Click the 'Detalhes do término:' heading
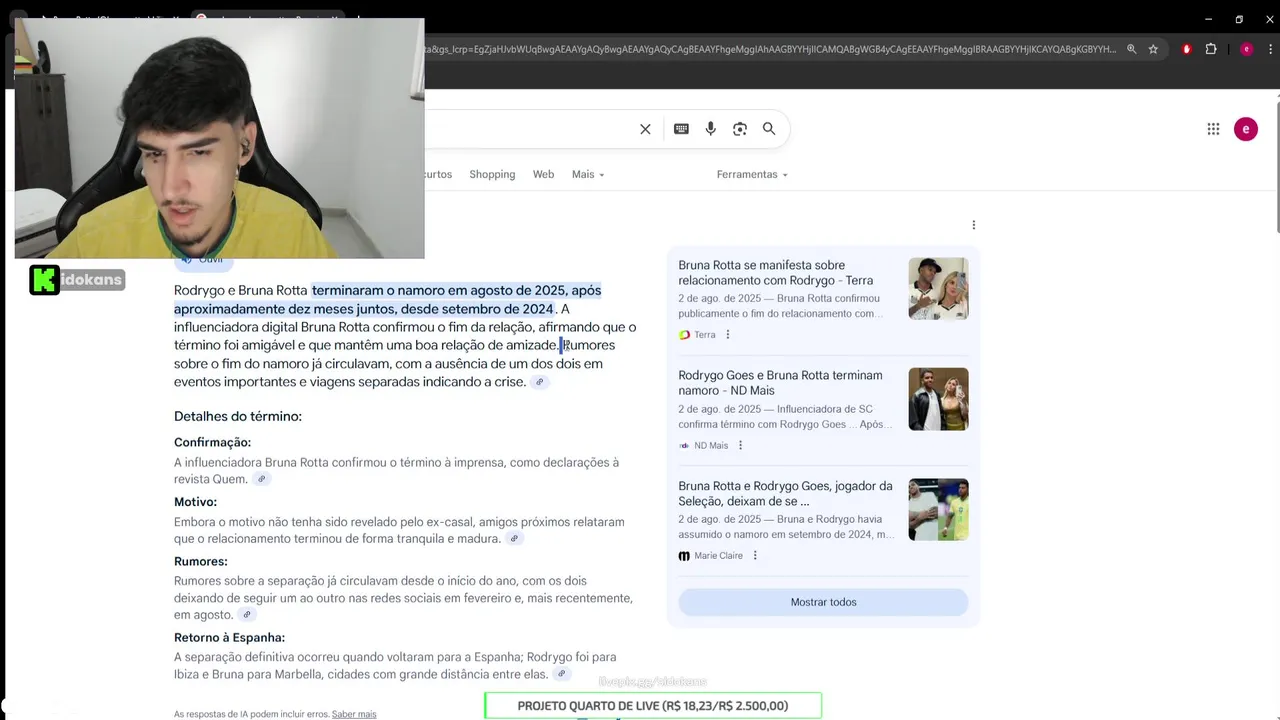The height and width of the screenshot is (720, 1280). (x=238, y=416)
